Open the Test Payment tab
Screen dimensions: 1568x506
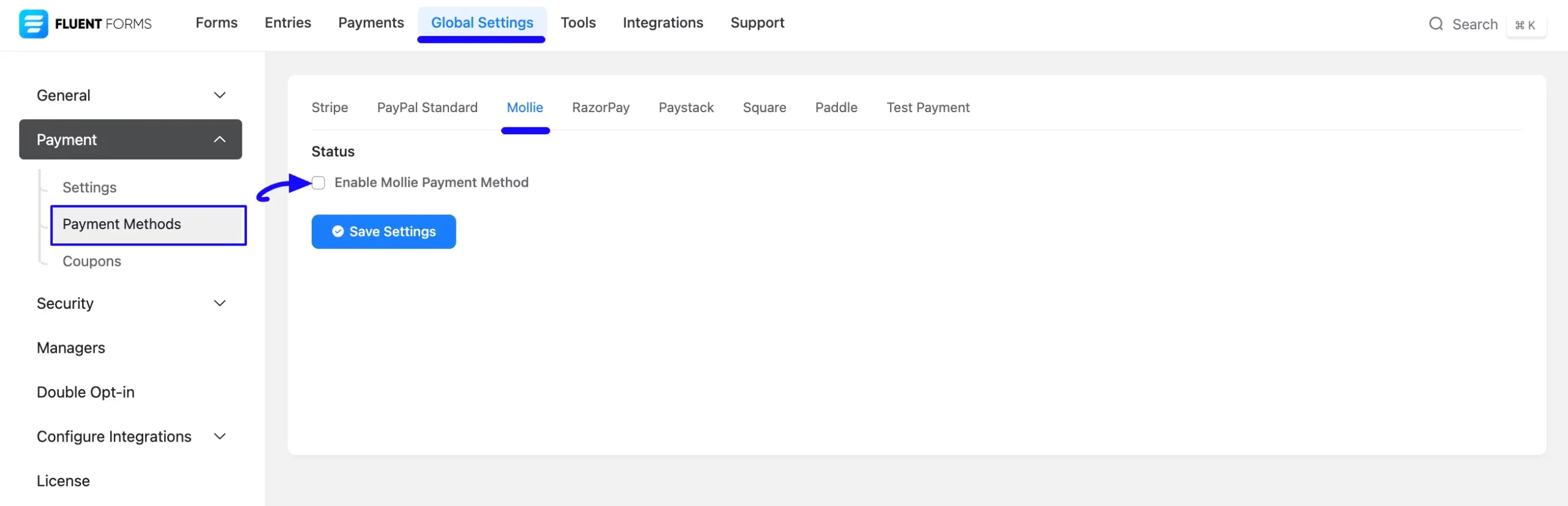click(x=928, y=108)
